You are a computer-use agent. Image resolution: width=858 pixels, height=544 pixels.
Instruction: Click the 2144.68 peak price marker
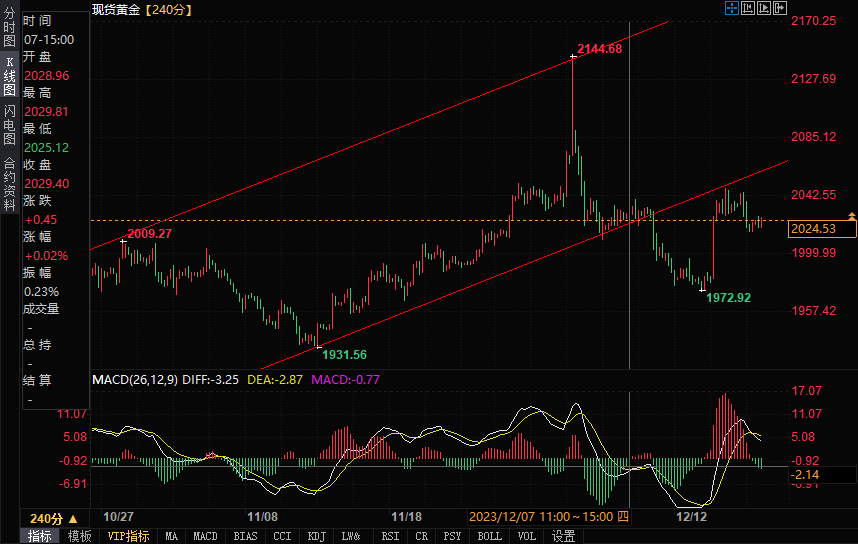coord(600,49)
